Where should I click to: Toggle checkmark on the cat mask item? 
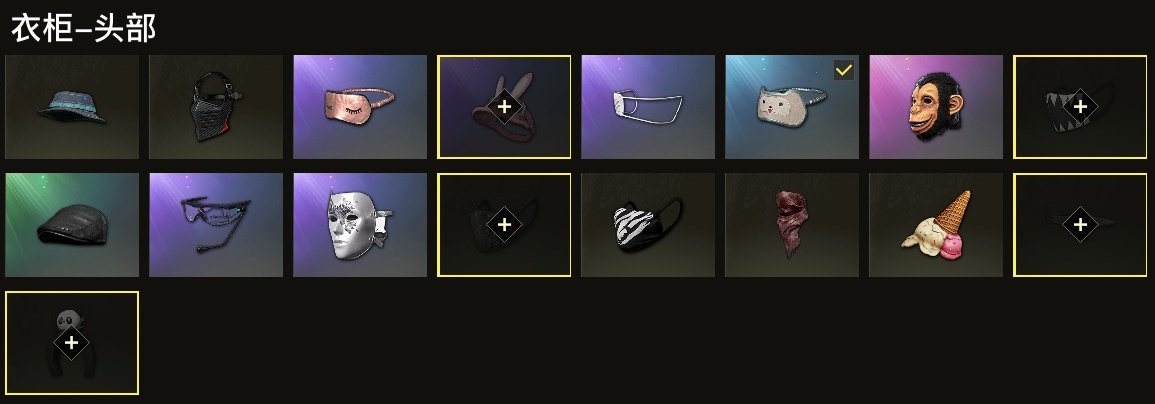click(x=844, y=71)
